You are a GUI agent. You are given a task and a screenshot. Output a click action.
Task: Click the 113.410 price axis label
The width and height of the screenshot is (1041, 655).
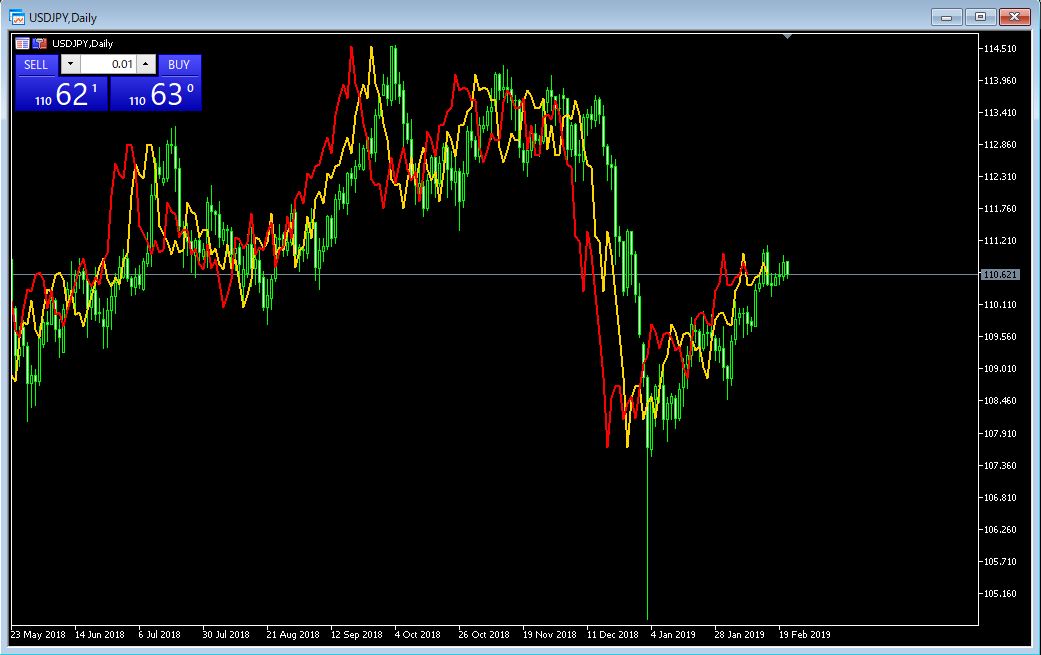(x=1000, y=112)
